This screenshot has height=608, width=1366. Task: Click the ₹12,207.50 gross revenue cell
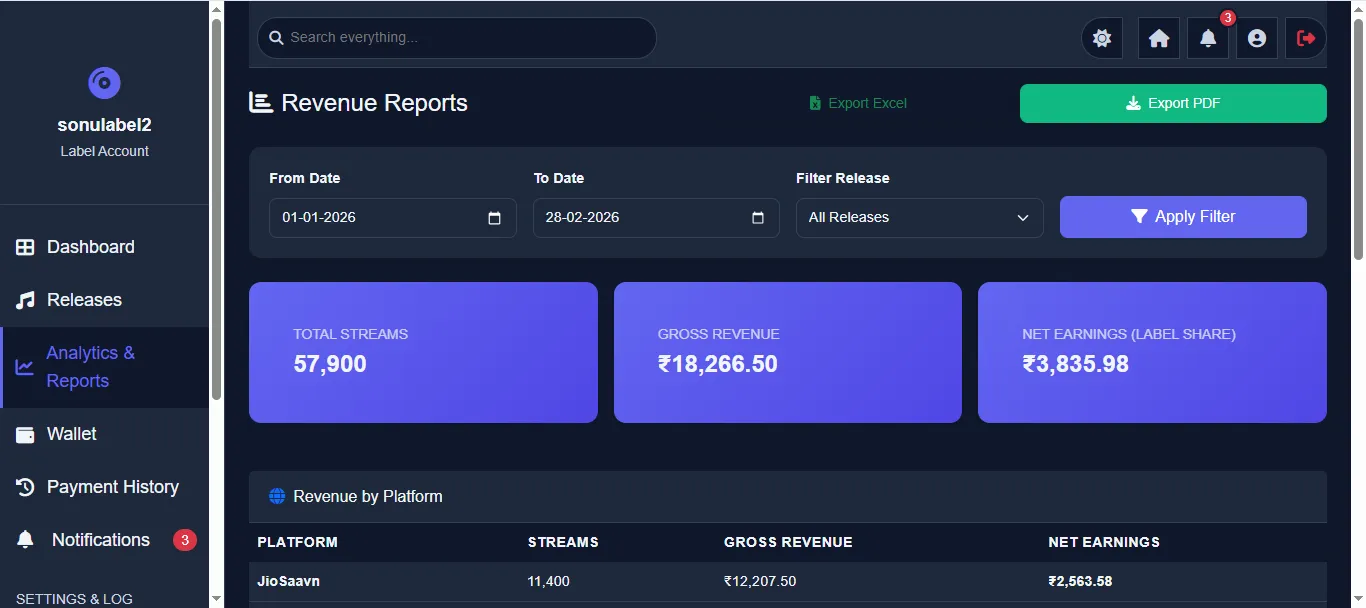[760, 581]
